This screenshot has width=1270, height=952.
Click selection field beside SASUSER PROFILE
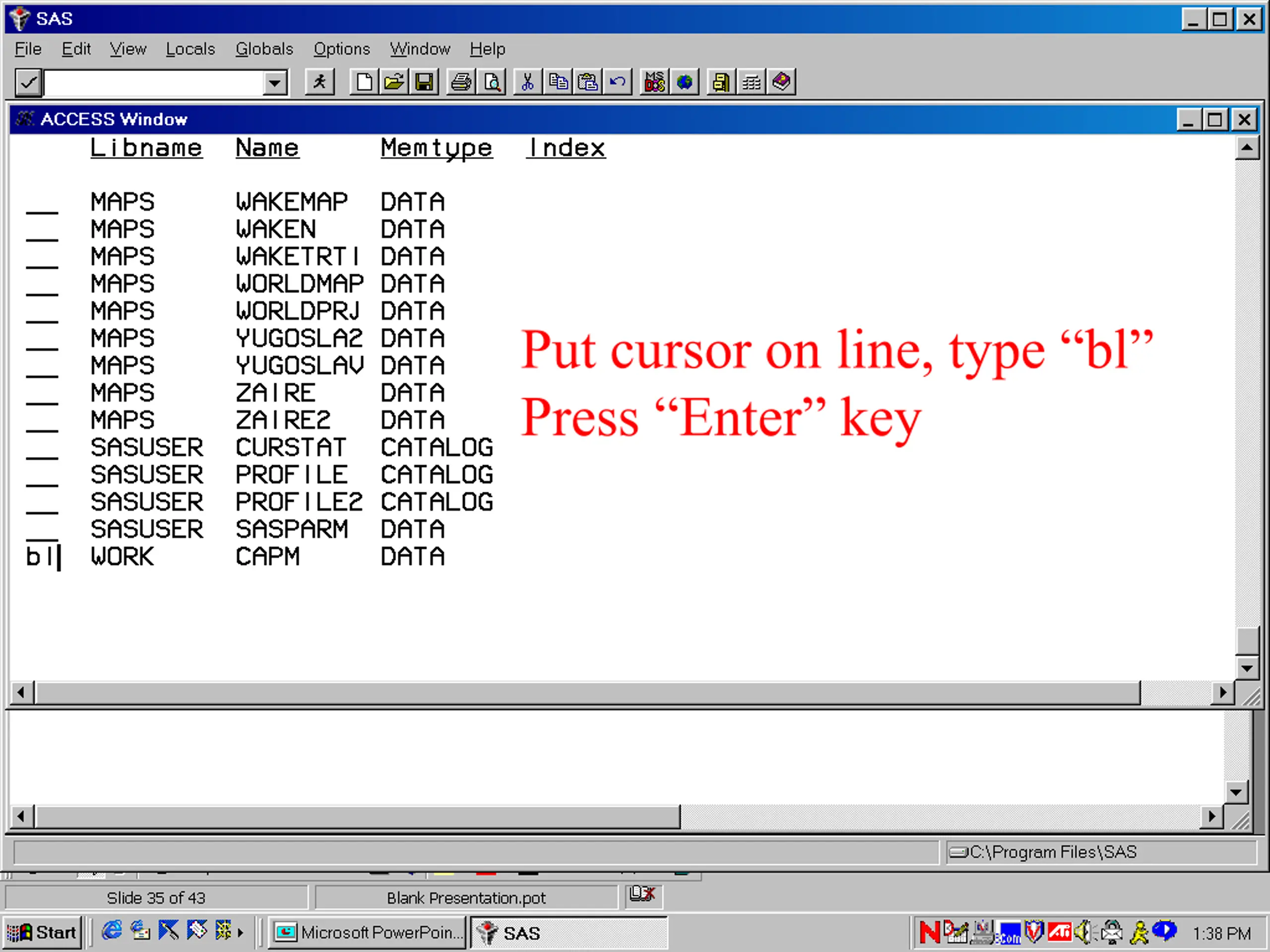point(42,476)
